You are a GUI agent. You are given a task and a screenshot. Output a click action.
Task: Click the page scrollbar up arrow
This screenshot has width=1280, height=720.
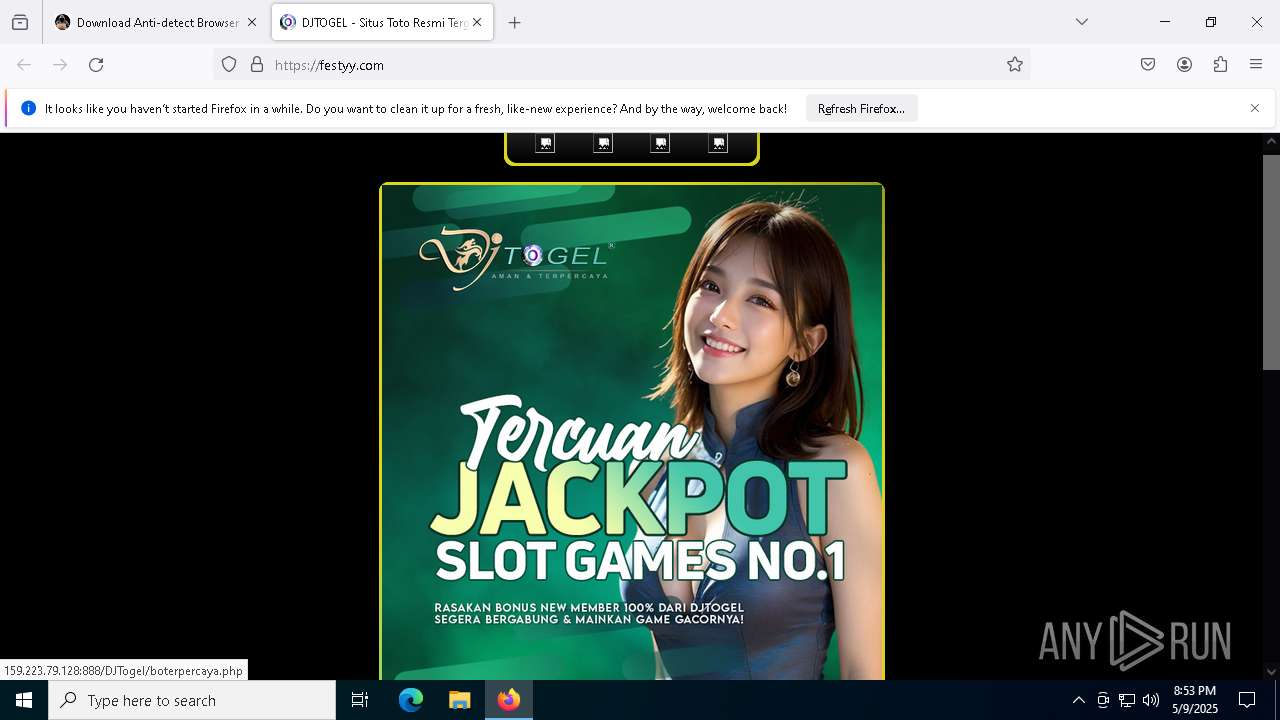(x=1271, y=142)
